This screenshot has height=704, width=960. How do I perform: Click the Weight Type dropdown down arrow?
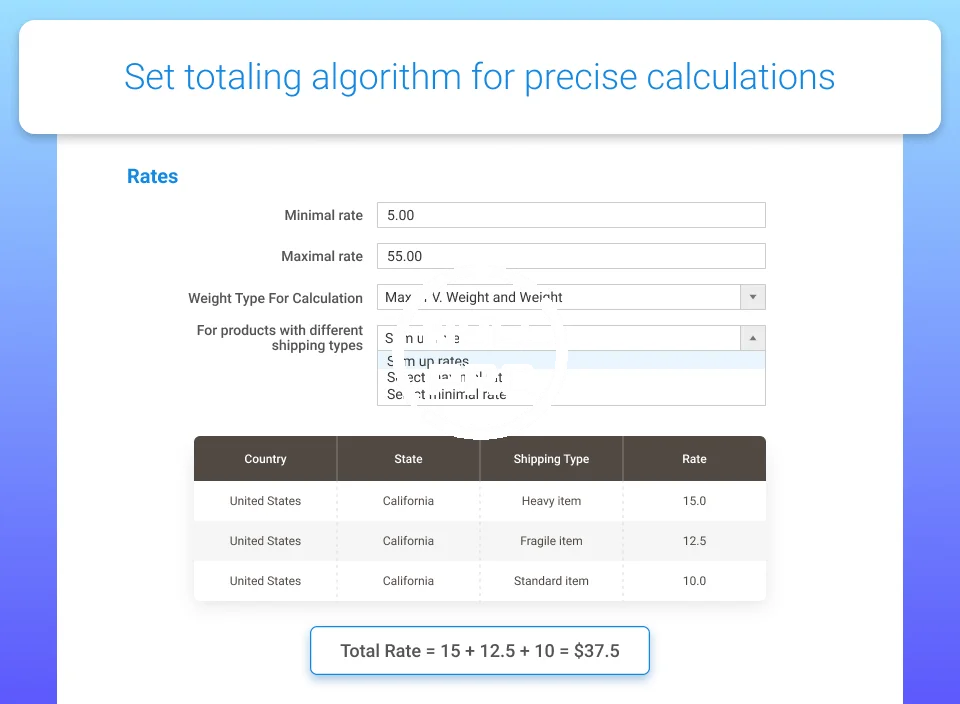coord(753,297)
